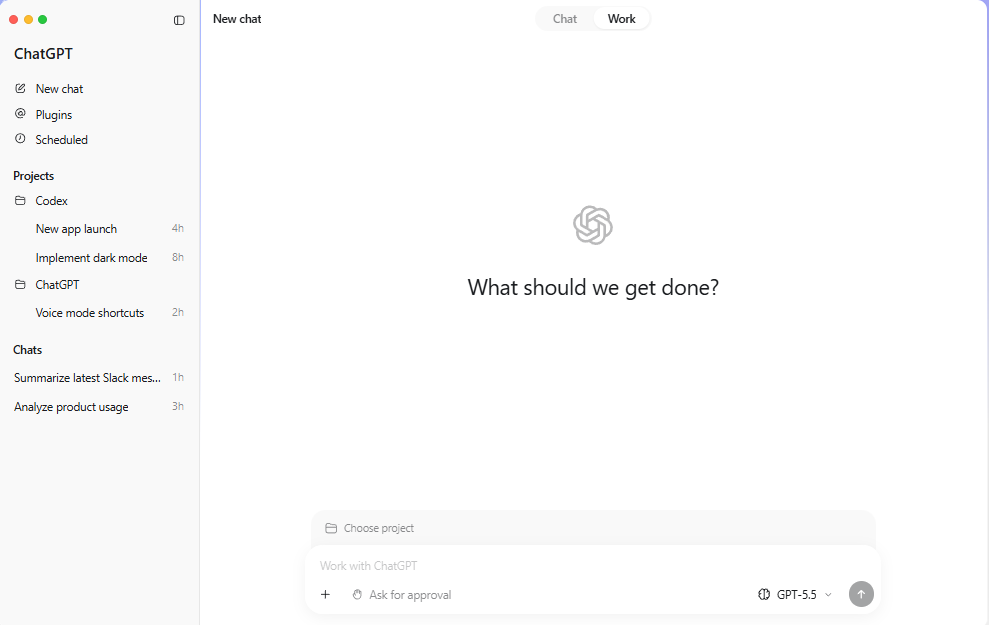Click the New chat compose icon
The height and width of the screenshot is (625, 989).
(x=20, y=88)
